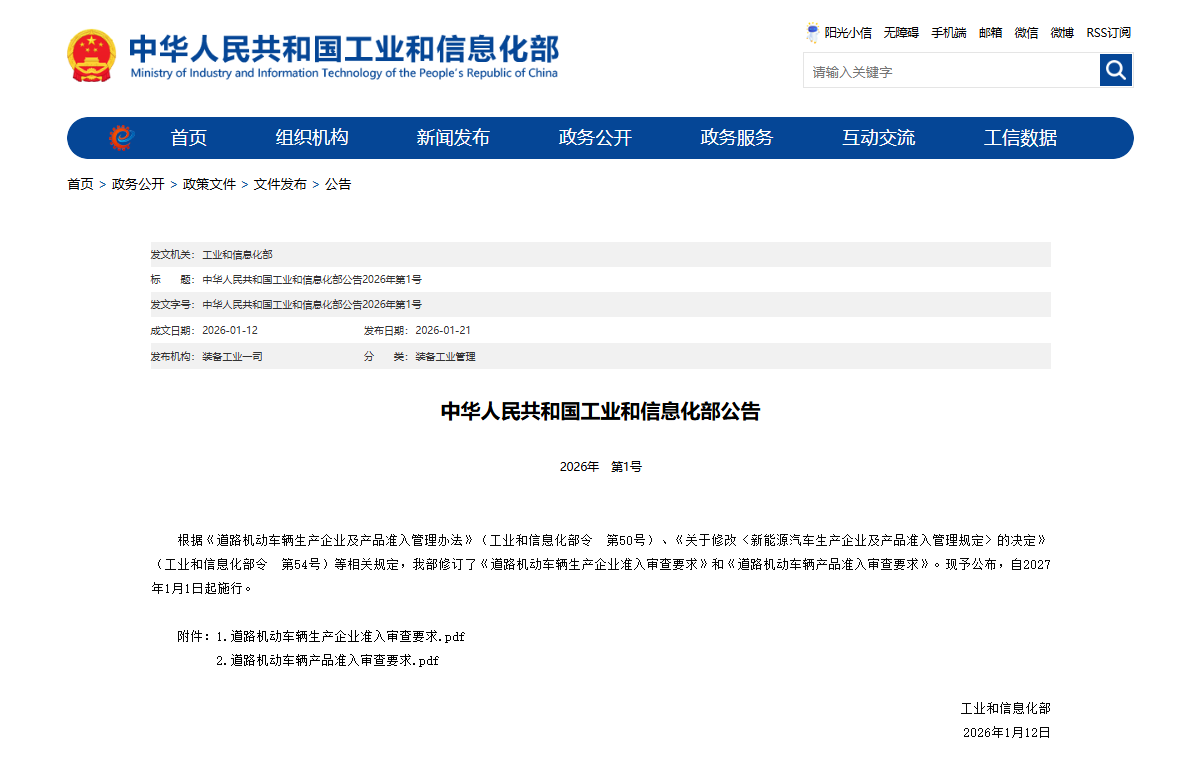Image resolution: width=1178 pixels, height=772 pixels.
Task: Open 无障碍 accessibility link
Action: tap(901, 32)
